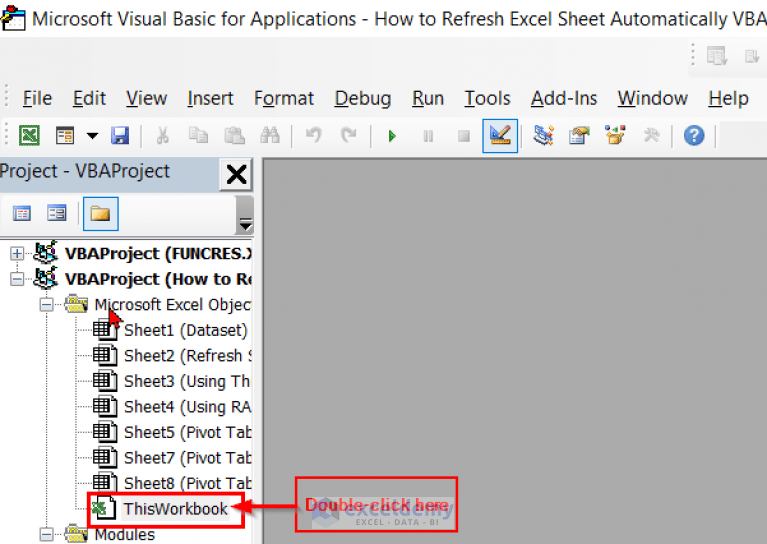Click the View Microsoft Excel icon
Image resolution: width=767 pixels, height=544 pixels.
click(29, 136)
